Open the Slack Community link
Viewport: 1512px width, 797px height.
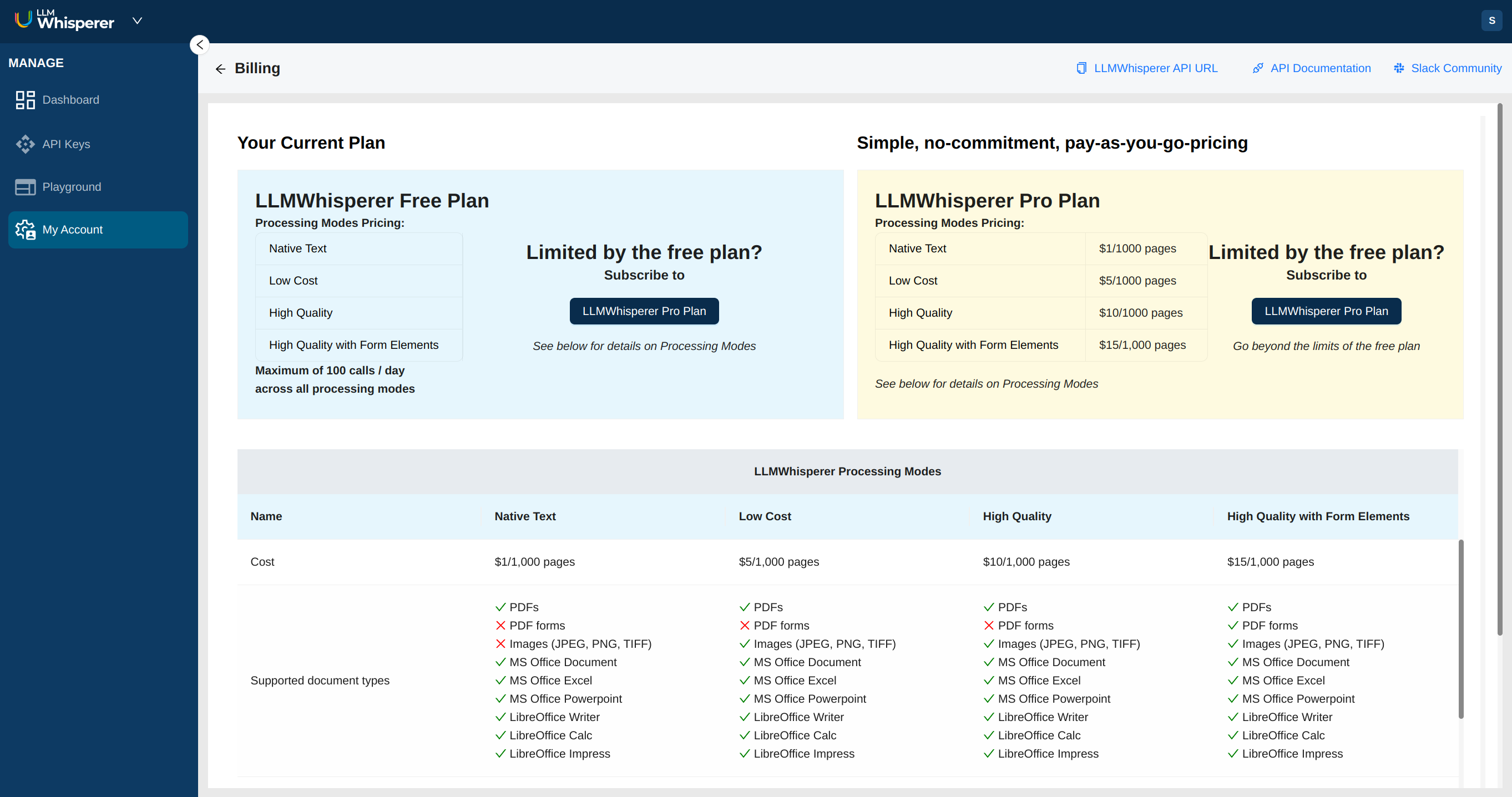1455,68
